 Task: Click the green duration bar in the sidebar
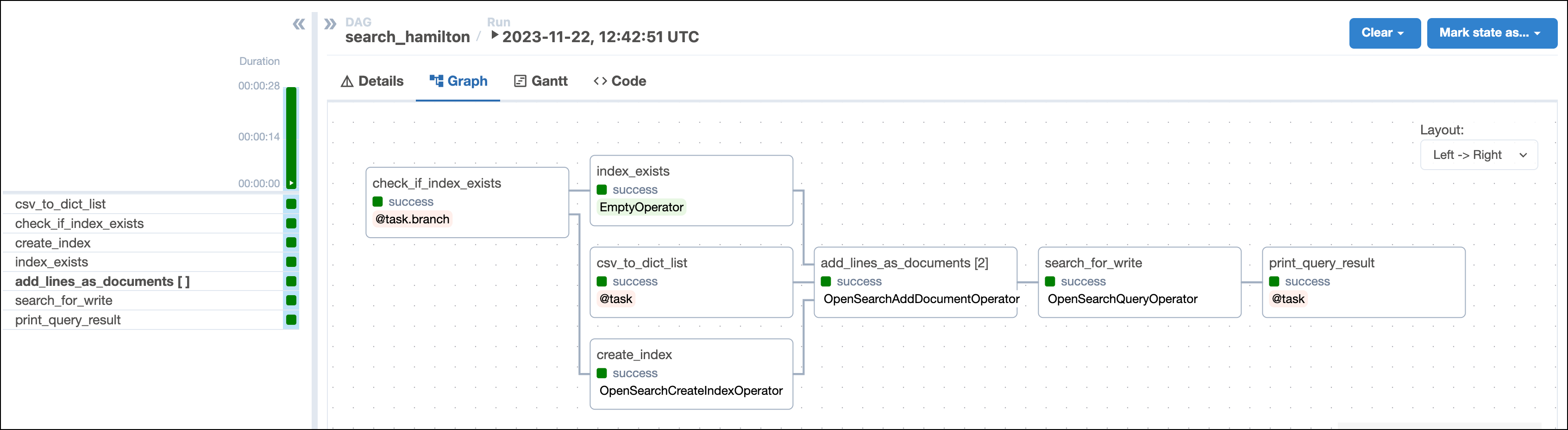[x=291, y=137]
